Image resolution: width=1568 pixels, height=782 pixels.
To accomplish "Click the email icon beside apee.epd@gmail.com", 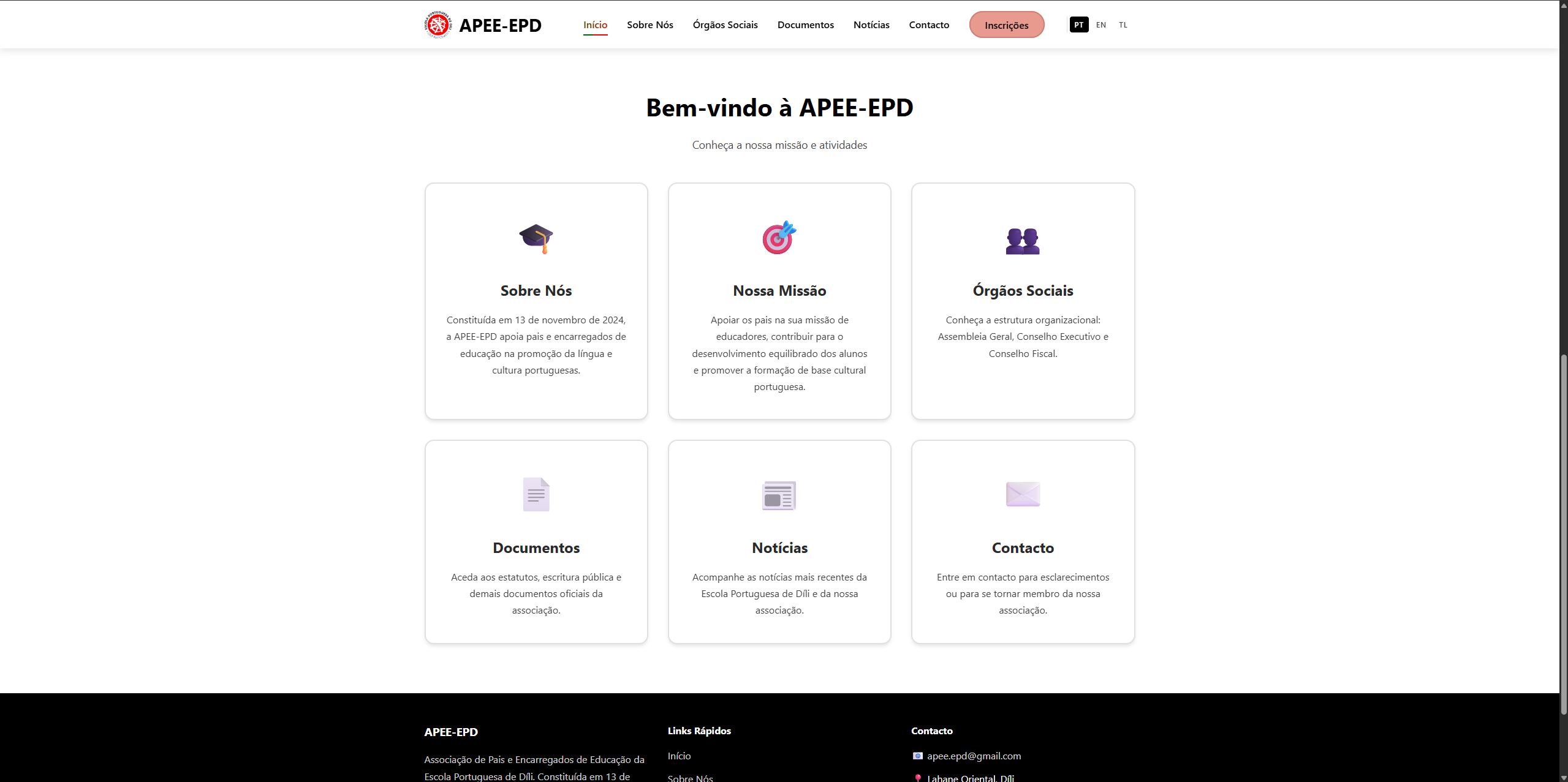I will [x=917, y=756].
